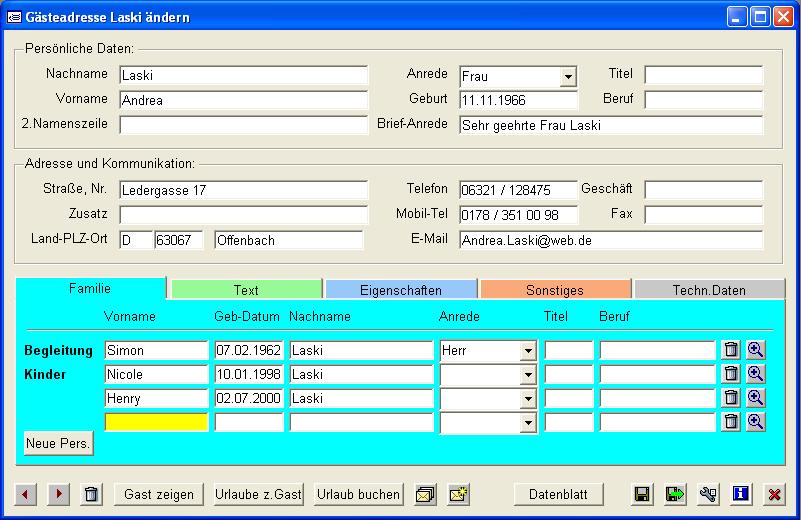Click the new email envelope icon
Image resolution: width=801 pixels, height=520 pixels.
pos(458,494)
